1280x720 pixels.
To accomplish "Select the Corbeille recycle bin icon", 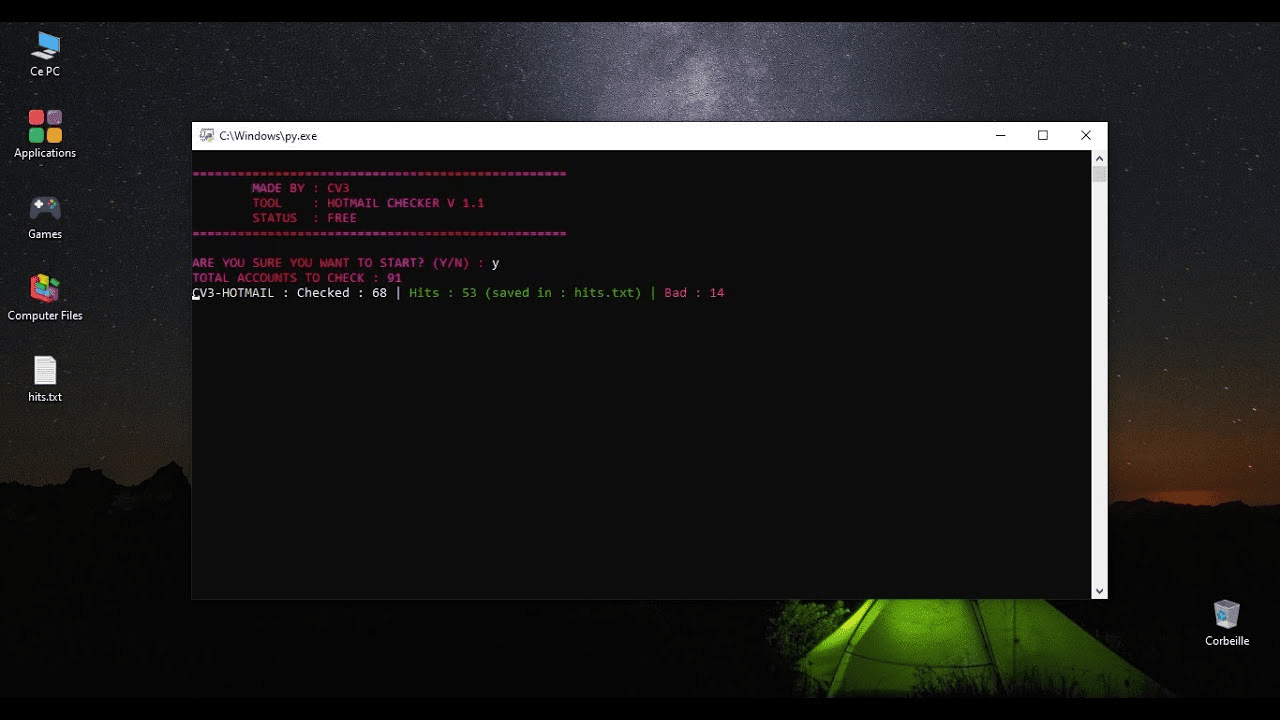I will click(x=1227, y=623).
